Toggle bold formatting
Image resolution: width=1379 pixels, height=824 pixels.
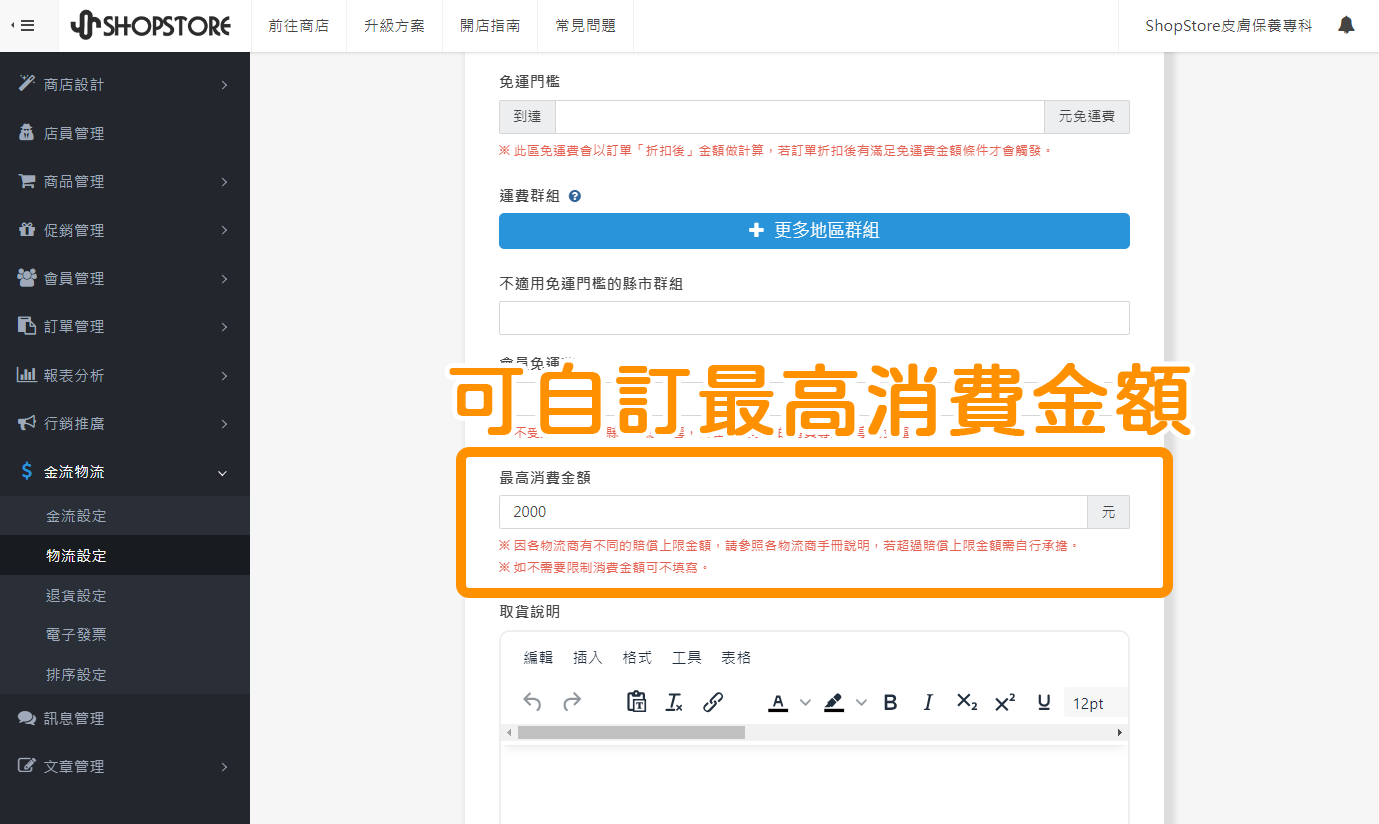[890, 702]
